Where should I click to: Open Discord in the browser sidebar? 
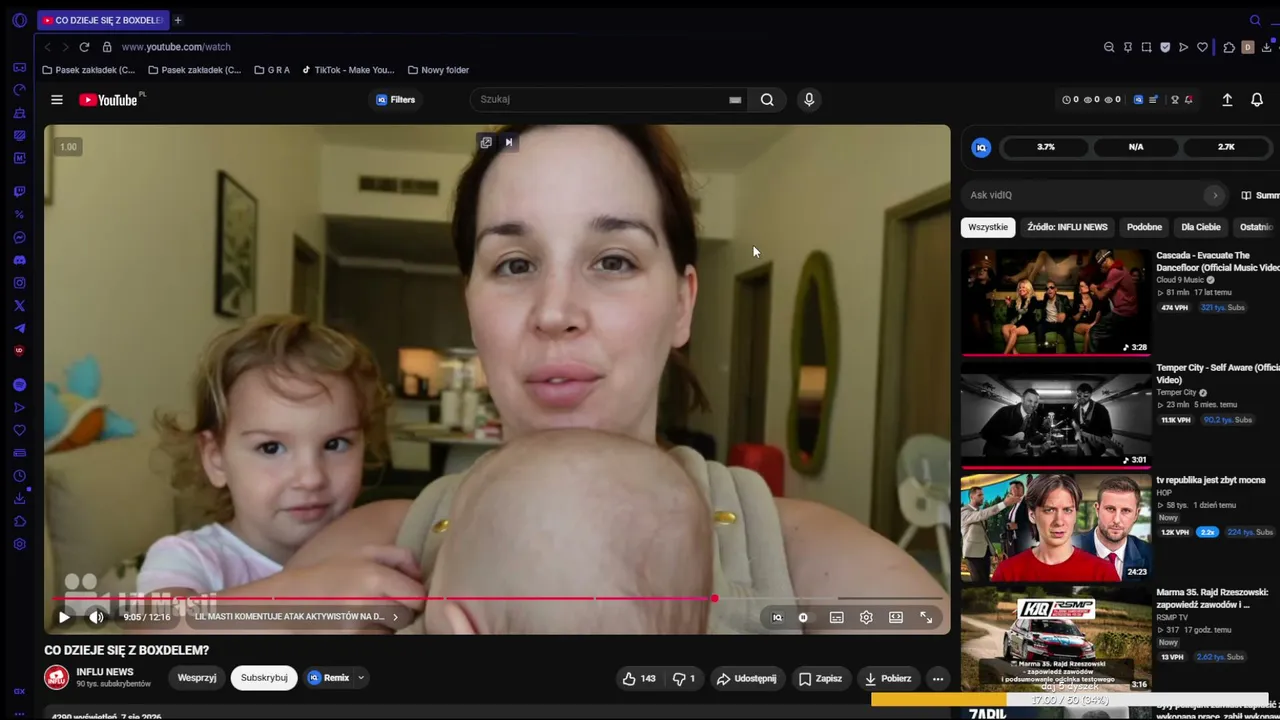[19, 260]
